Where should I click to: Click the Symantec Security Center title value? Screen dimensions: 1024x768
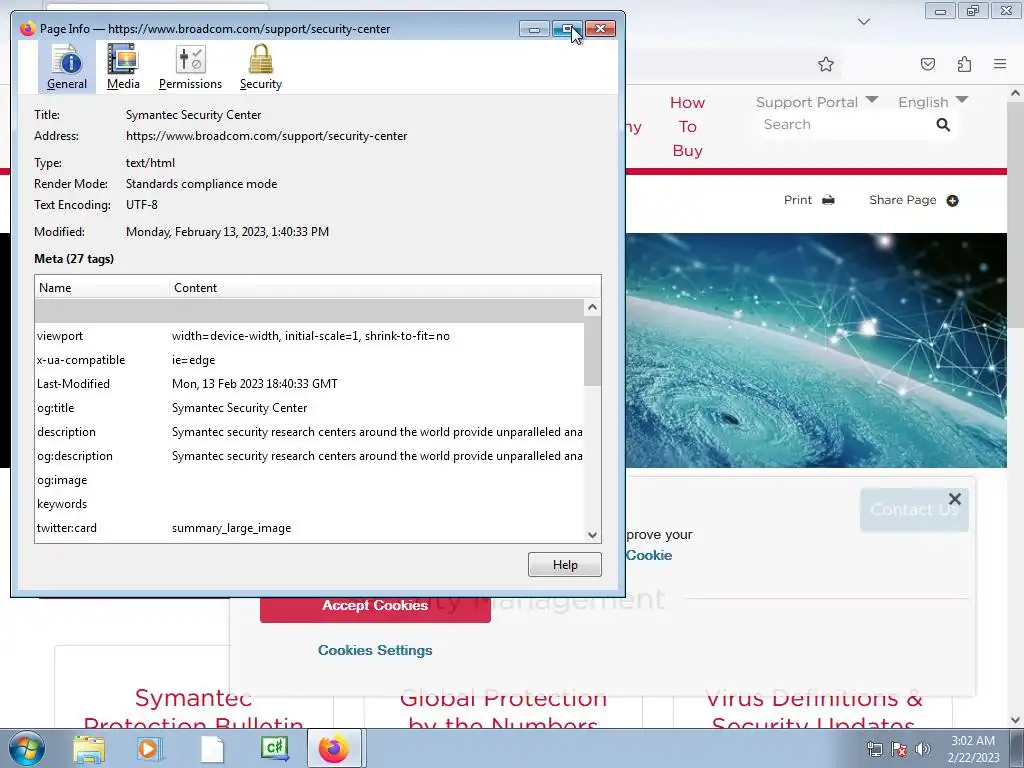click(193, 115)
